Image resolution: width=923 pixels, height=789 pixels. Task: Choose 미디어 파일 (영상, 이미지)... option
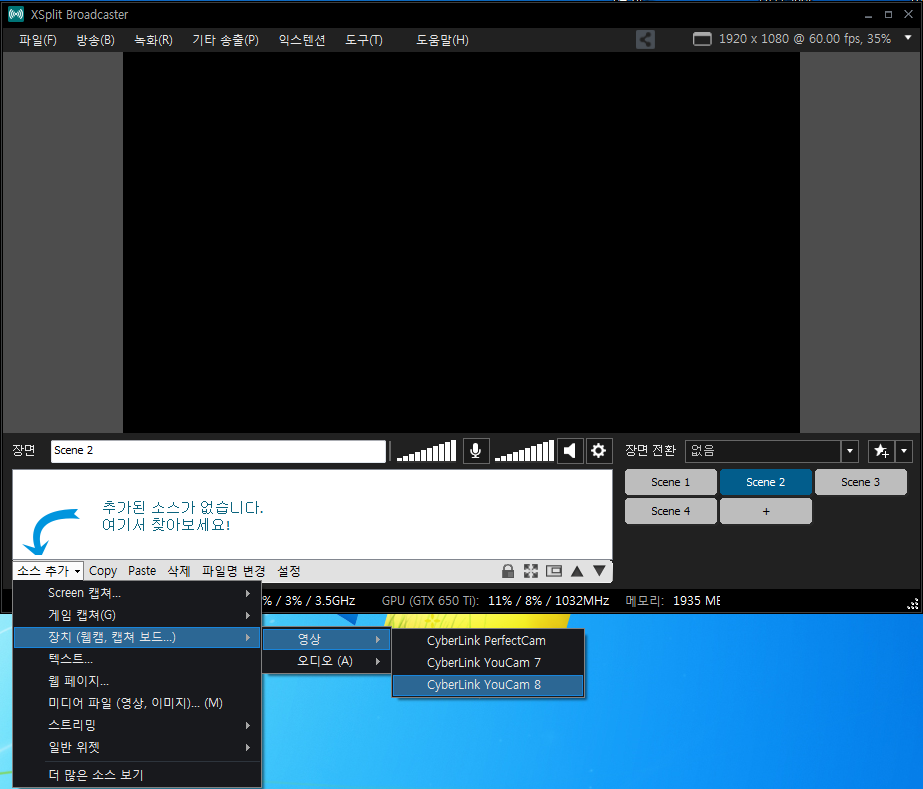137,703
